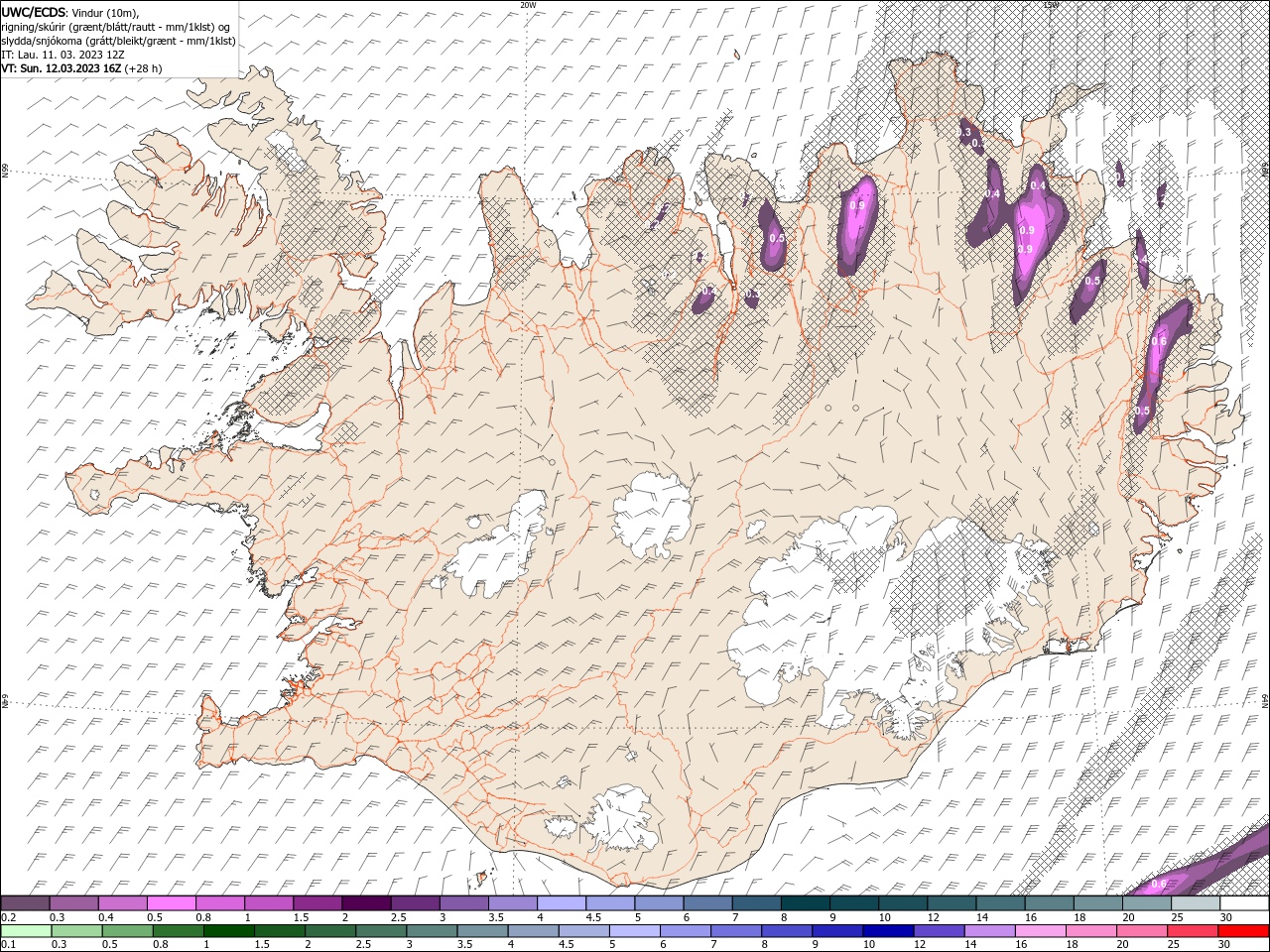Click the '15W' longitude label on the map
1270x952 pixels.
pos(1052,5)
